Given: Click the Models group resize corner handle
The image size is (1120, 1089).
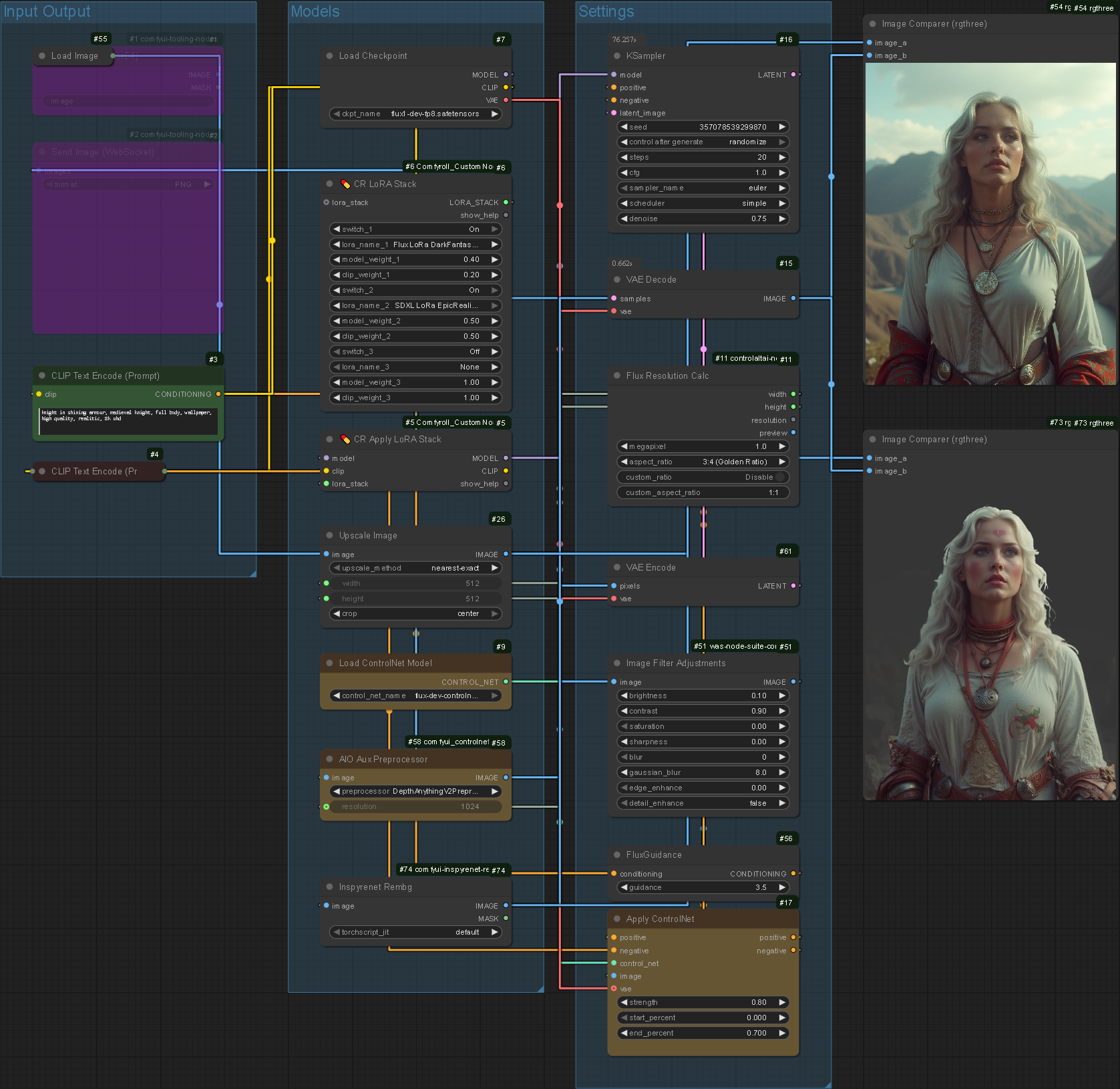Looking at the screenshot, I should click(540, 989).
